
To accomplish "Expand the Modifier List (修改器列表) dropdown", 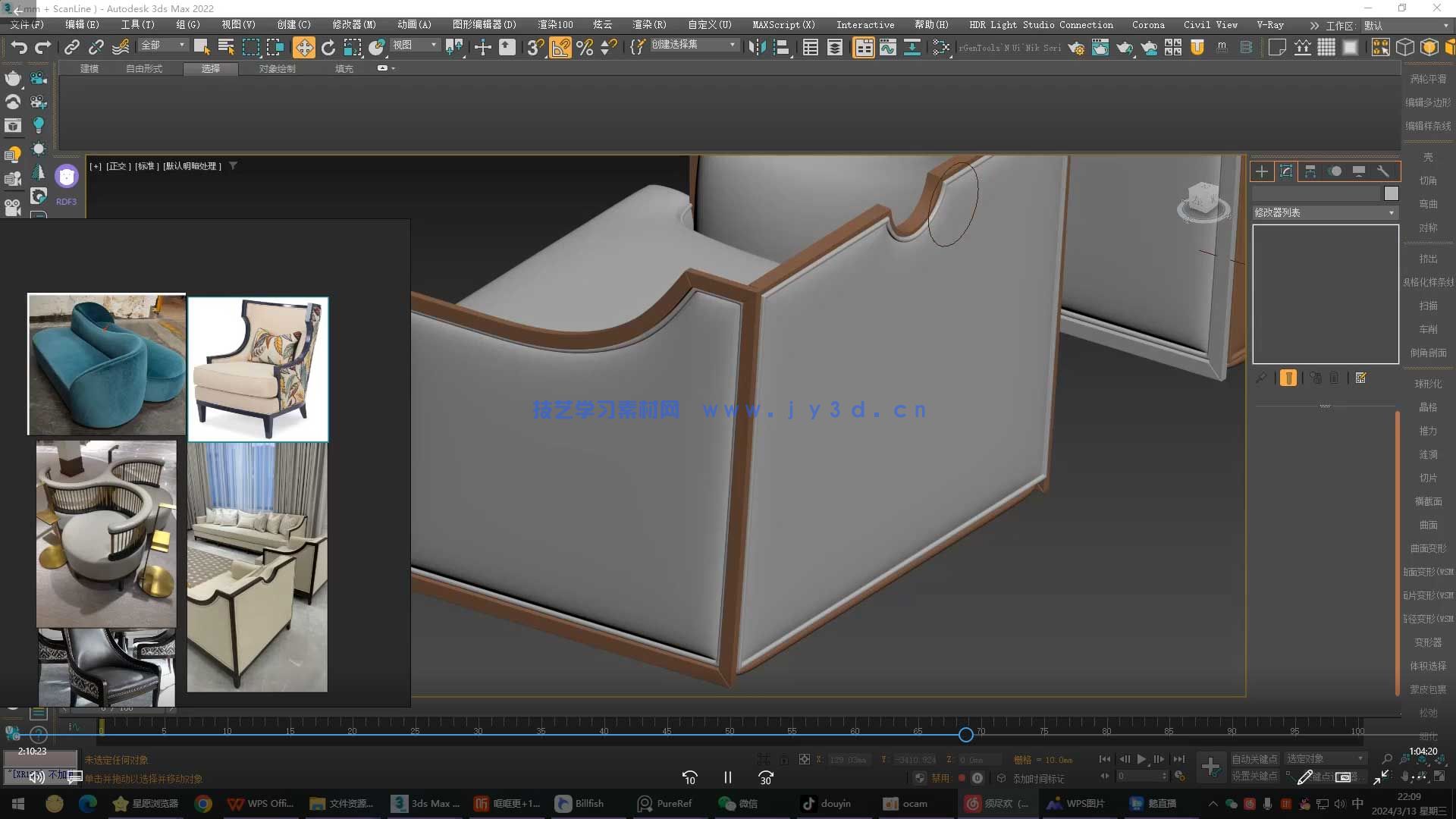I will pos(1325,213).
